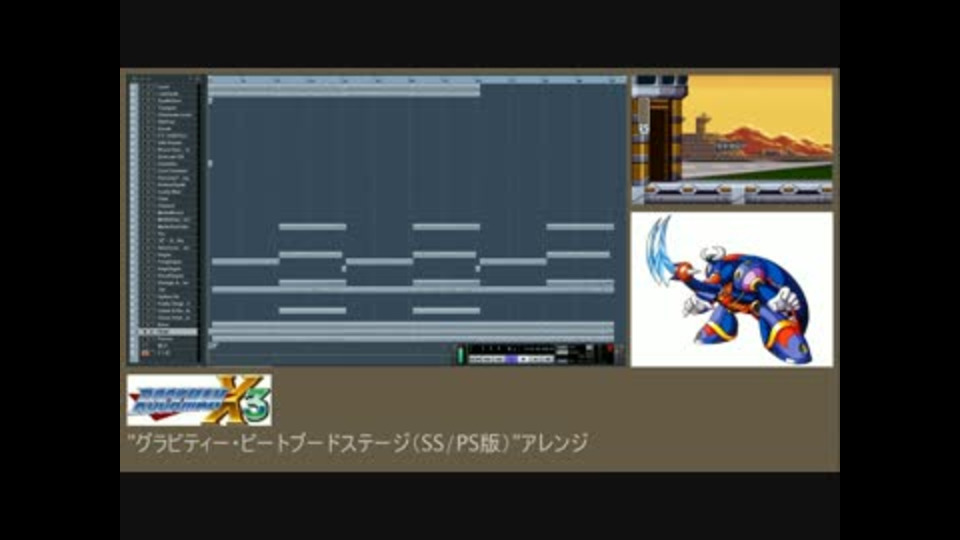Click the game stage screenshot with orange sky
This screenshot has height=540, width=960.
732,140
